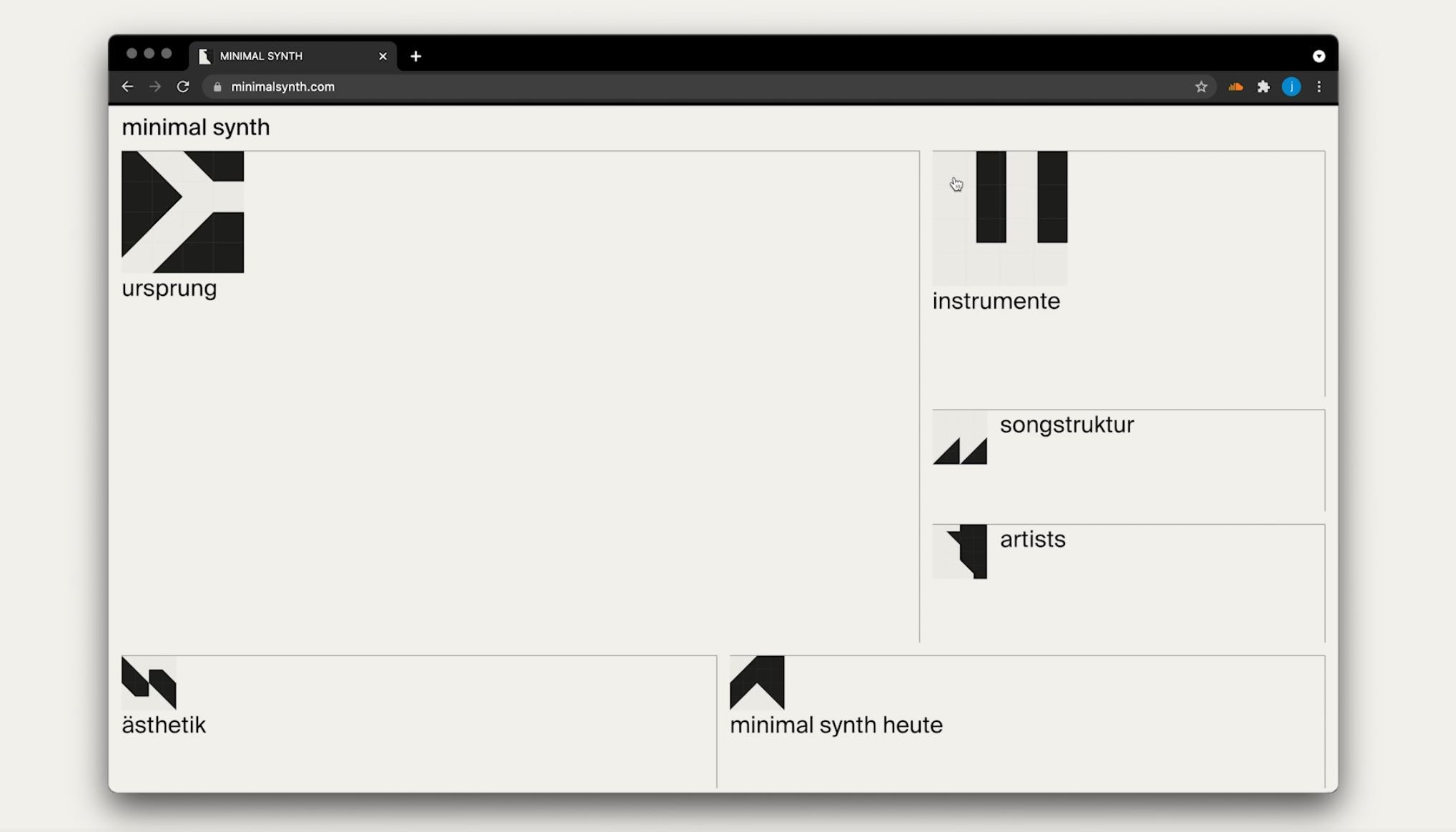The image size is (1456, 832).
Task: Reload the current page
Action: tap(183, 86)
